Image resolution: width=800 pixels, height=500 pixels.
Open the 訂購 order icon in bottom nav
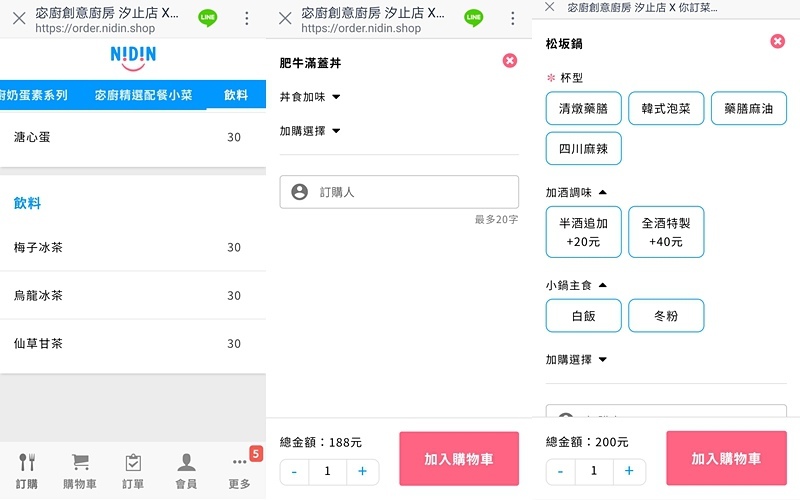(x=26, y=470)
